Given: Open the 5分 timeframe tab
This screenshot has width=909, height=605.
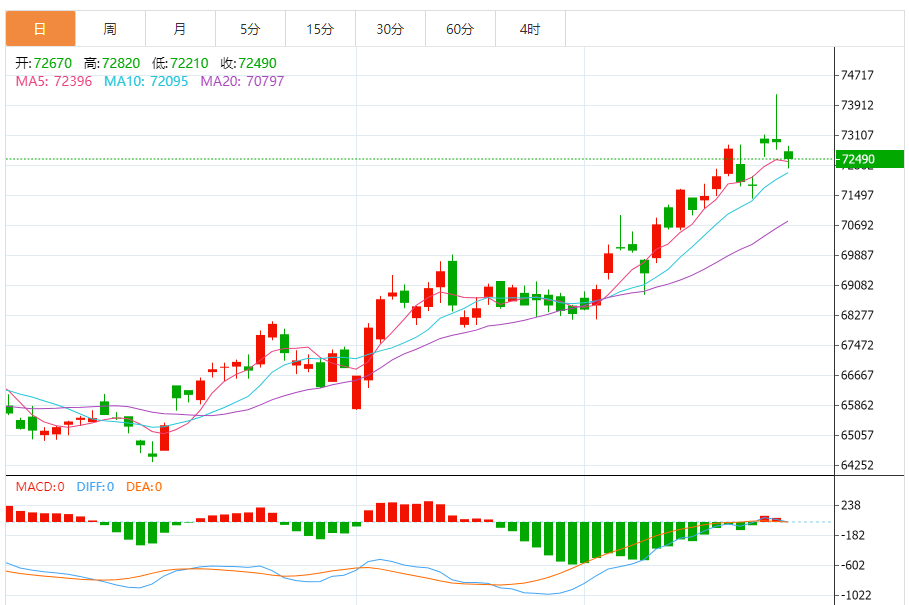Looking at the screenshot, I should click(250, 28).
